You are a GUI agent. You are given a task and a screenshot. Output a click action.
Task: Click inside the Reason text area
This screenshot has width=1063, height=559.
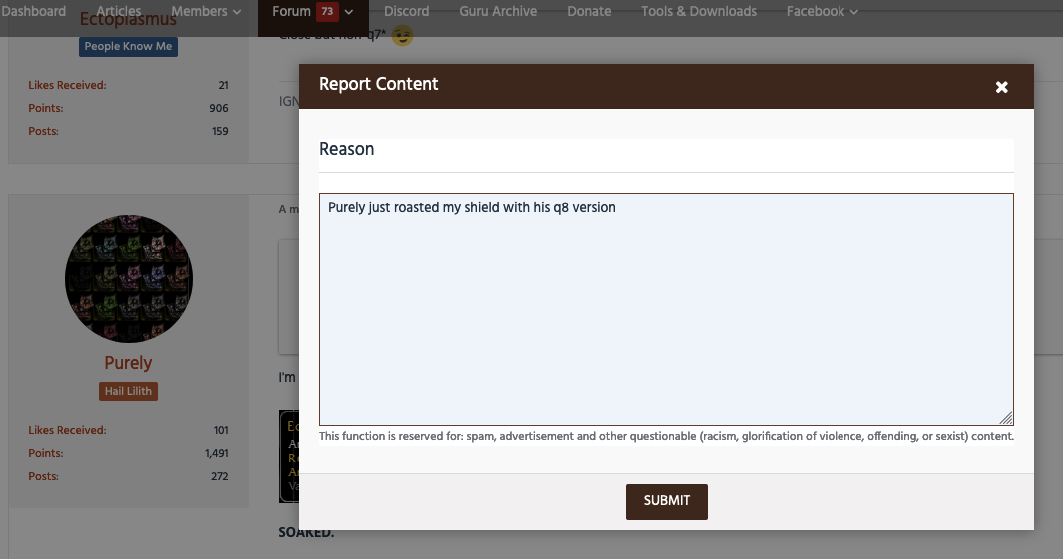coord(665,310)
